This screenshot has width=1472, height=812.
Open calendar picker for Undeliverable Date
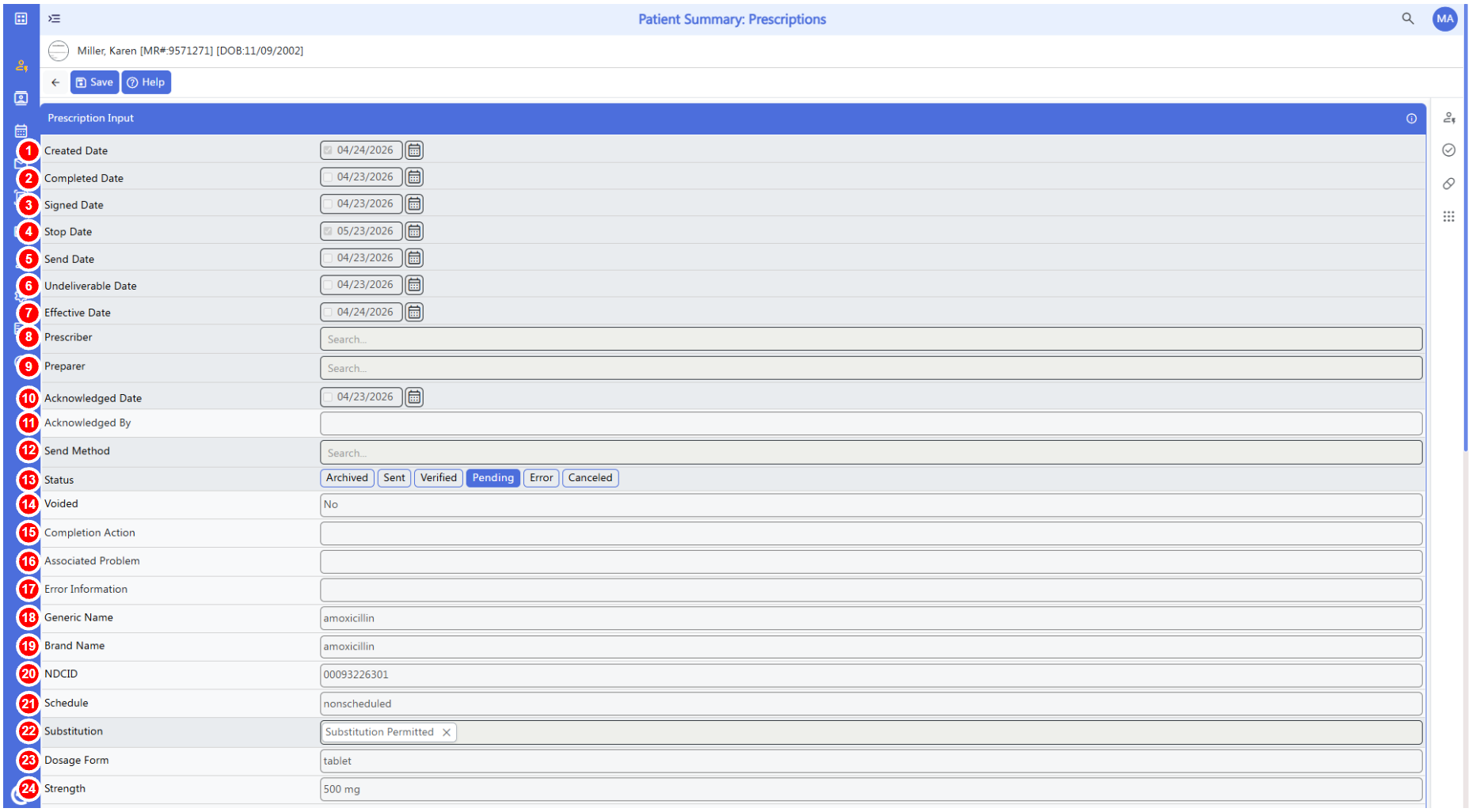(414, 285)
